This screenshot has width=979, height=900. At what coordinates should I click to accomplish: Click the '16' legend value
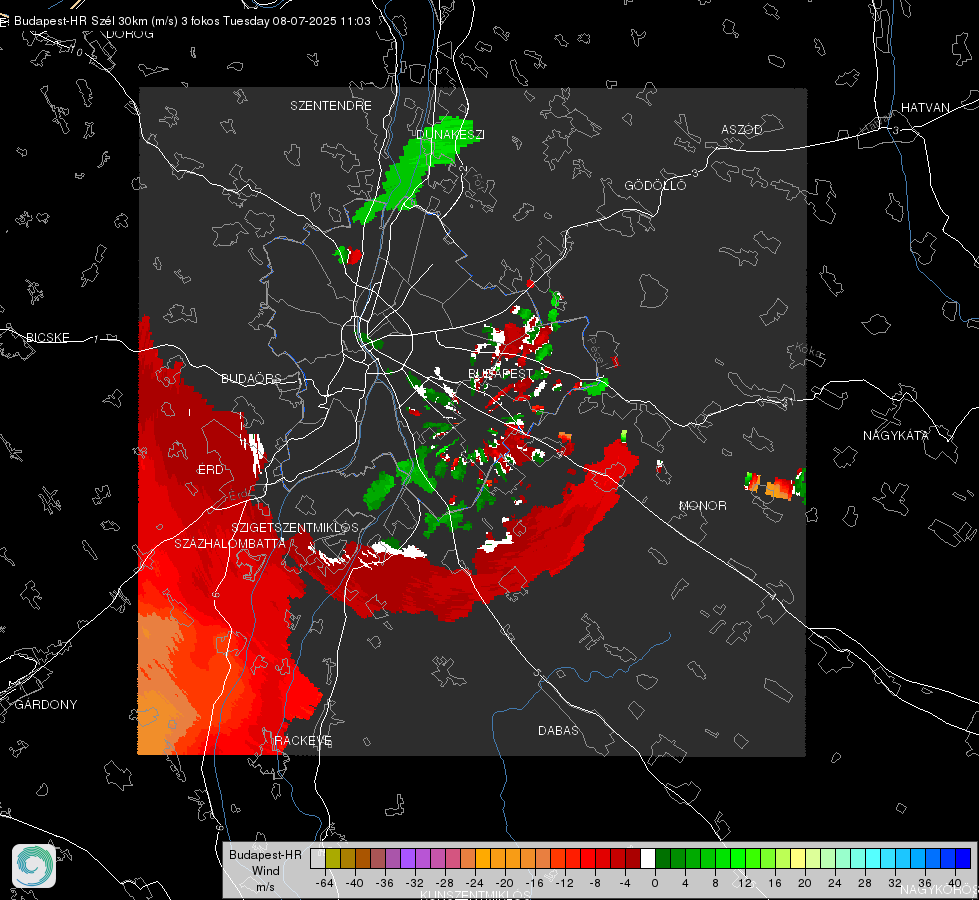point(775,883)
